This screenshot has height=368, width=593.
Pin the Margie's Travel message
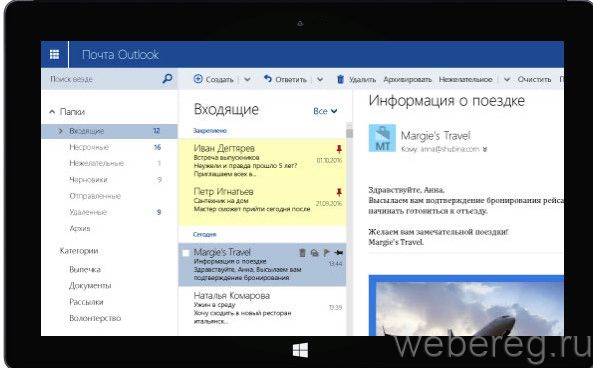tap(338, 253)
